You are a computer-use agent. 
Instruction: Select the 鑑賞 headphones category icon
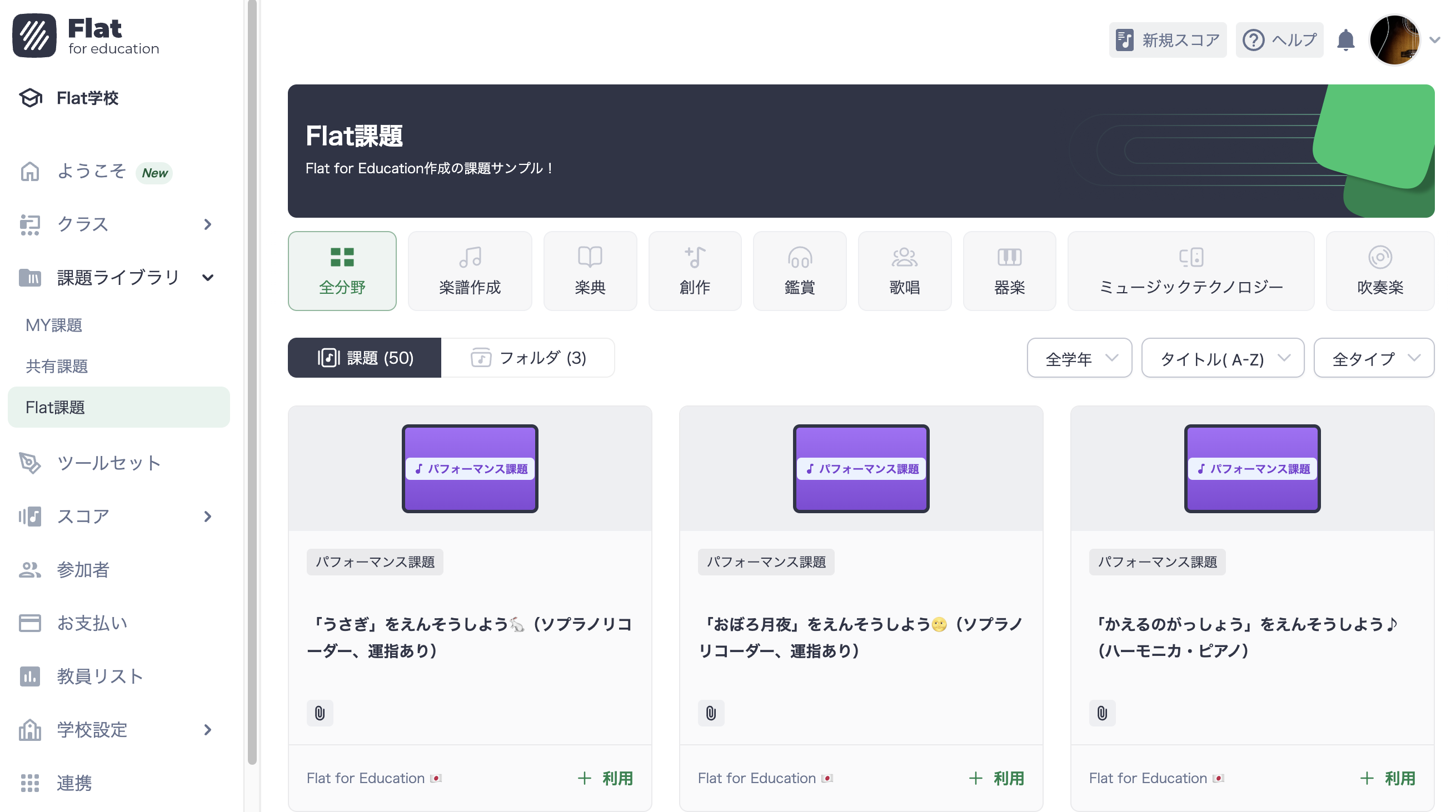[x=800, y=259]
